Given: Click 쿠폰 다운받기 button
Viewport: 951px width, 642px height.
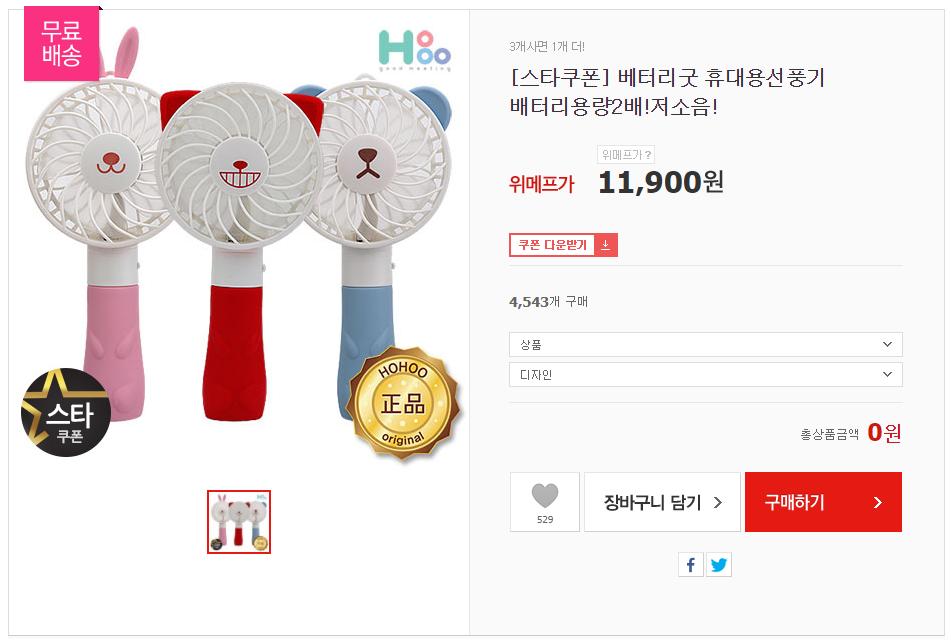Looking at the screenshot, I should [x=563, y=245].
